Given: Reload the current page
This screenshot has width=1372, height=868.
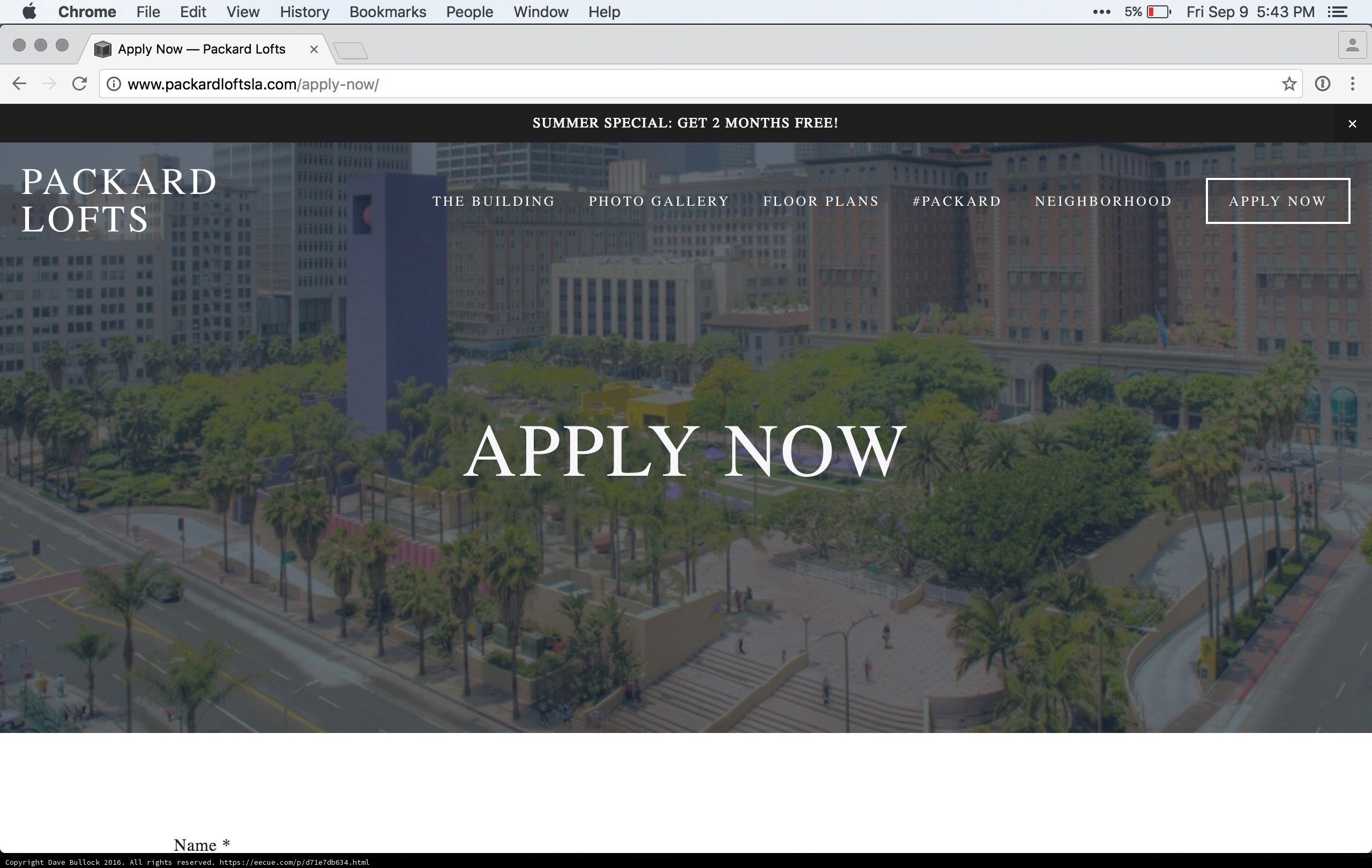Looking at the screenshot, I should click(79, 84).
